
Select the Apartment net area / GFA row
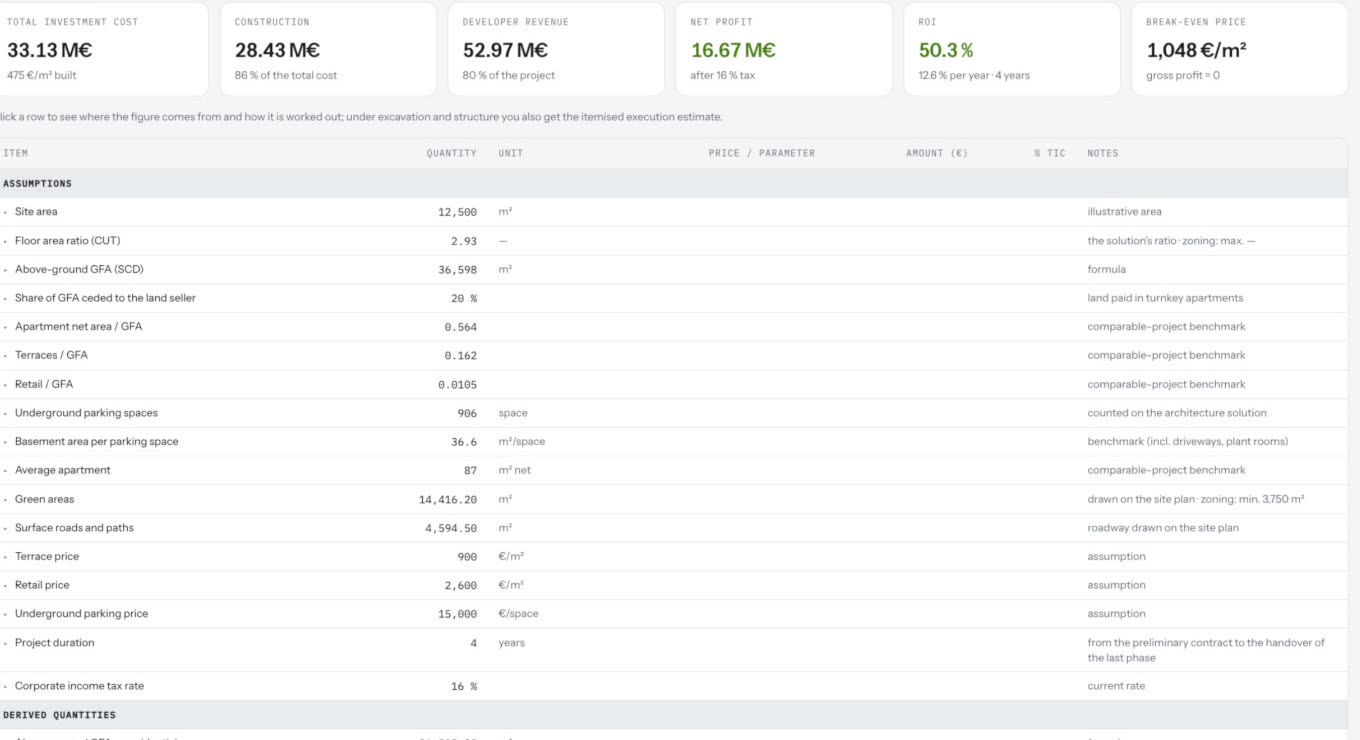673,327
